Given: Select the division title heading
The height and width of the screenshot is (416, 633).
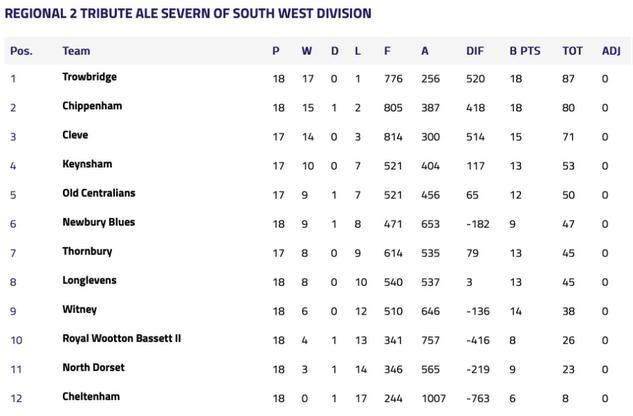Looking at the screenshot, I should pos(188,13).
